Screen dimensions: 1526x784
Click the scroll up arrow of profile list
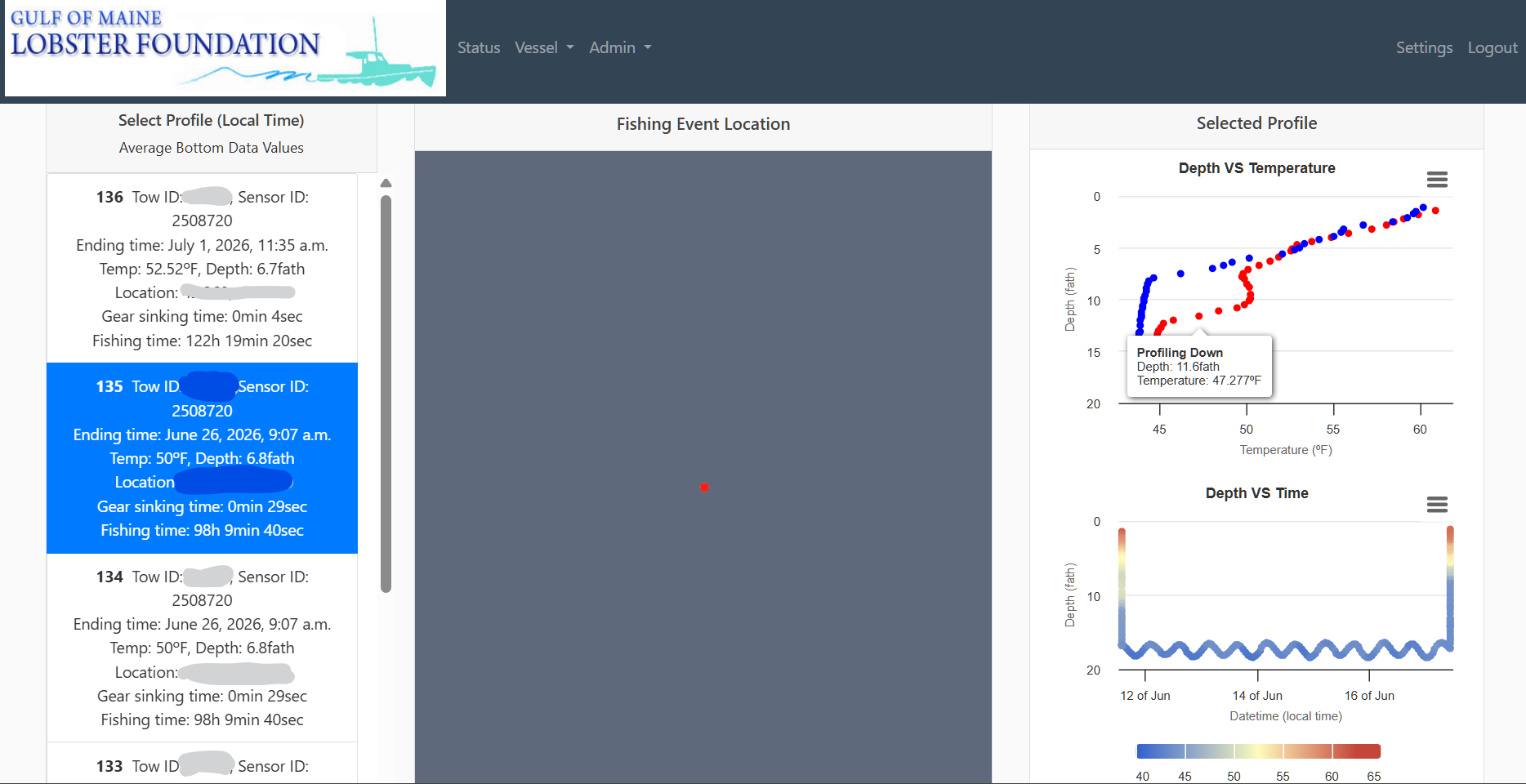click(x=386, y=183)
